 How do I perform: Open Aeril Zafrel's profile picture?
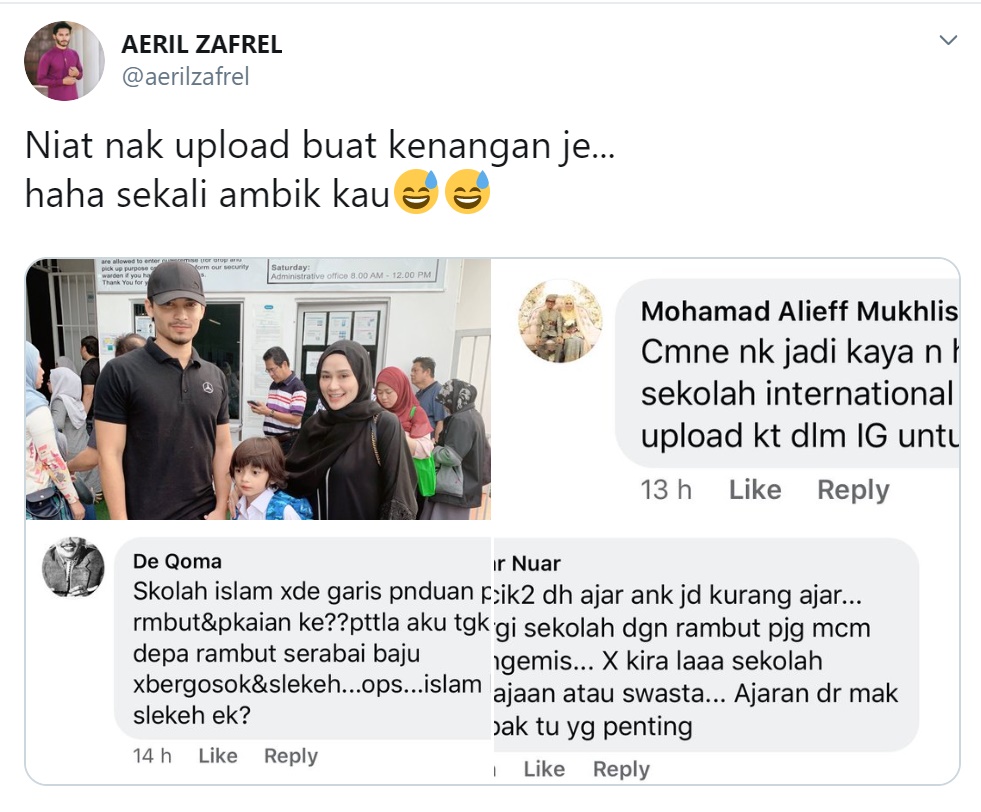coord(64,61)
